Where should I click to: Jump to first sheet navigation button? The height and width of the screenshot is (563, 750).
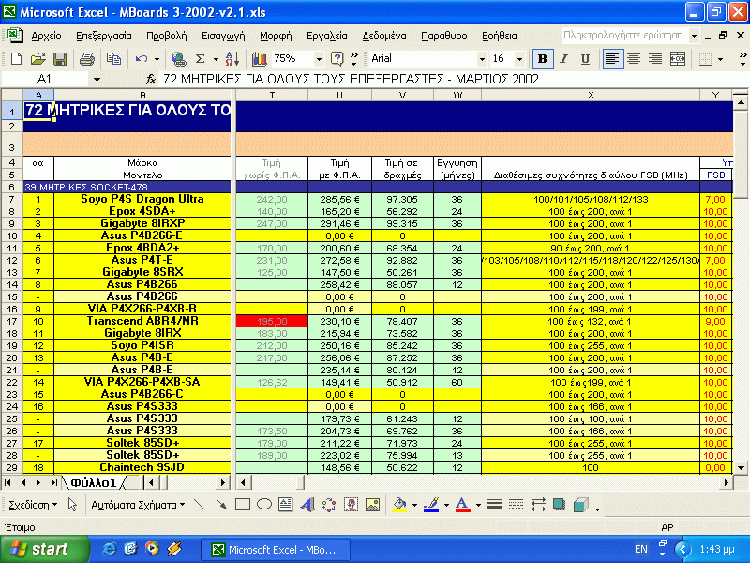click(x=8, y=483)
